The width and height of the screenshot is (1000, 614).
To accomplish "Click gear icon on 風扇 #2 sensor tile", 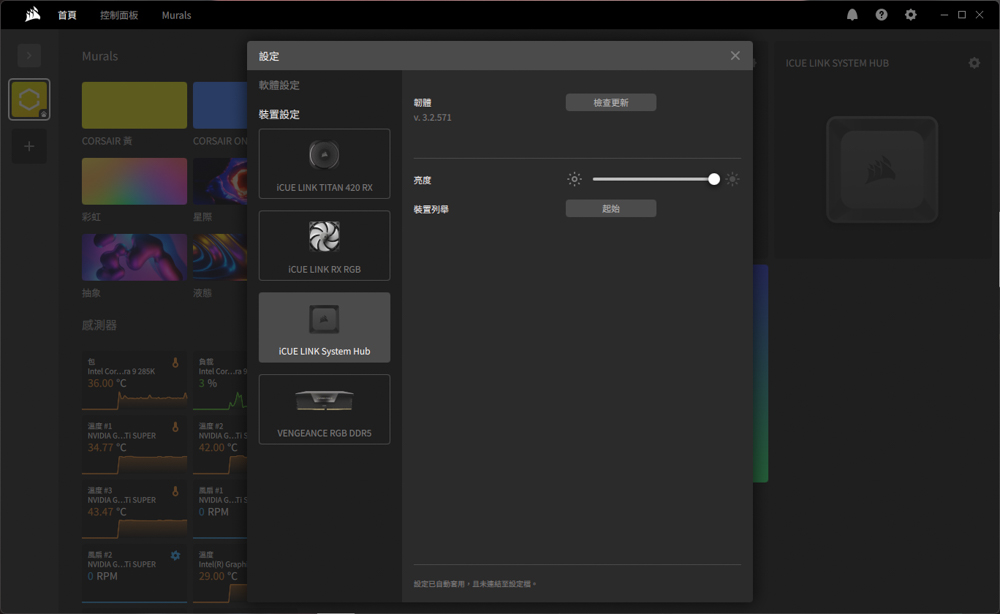I will coord(175,556).
